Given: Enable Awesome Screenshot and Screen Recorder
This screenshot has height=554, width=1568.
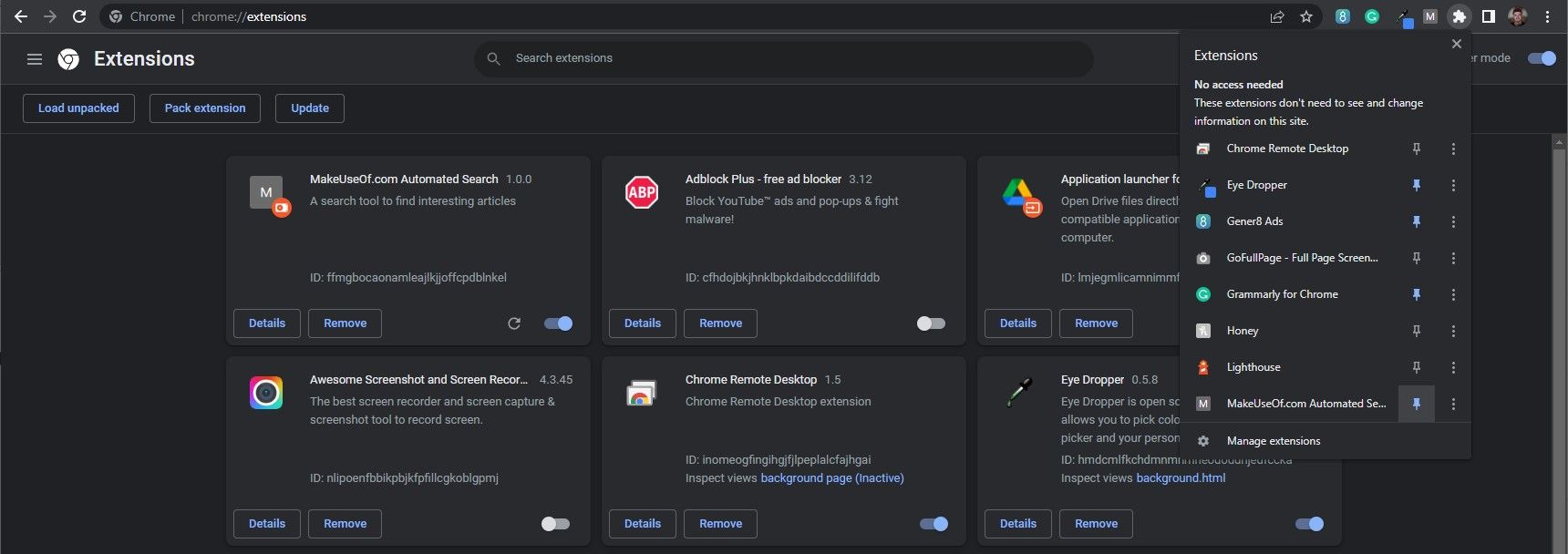Looking at the screenshot, I should [x=555, y=524].
